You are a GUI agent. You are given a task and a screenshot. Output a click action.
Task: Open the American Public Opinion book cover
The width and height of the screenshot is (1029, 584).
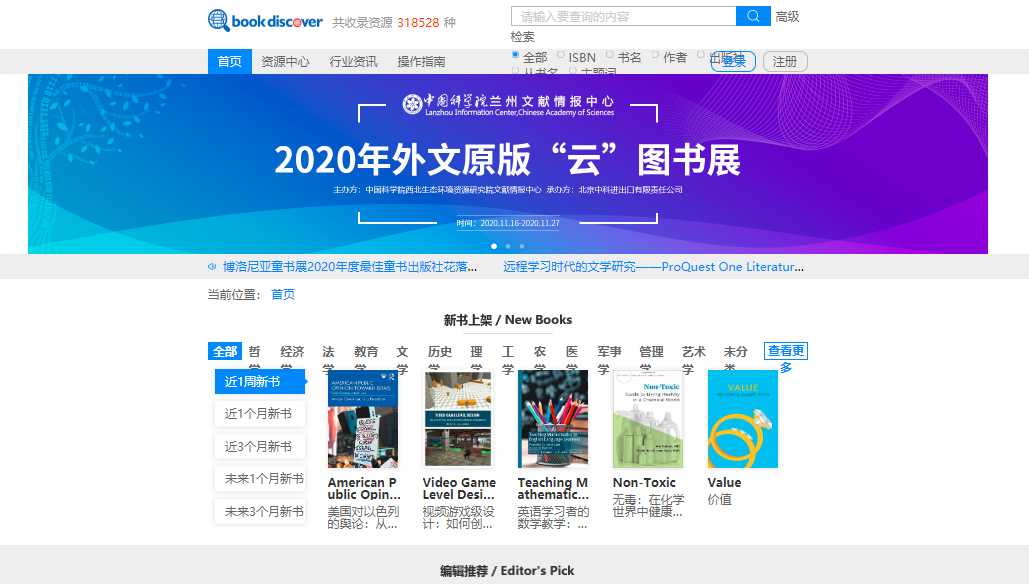[x=363, y=419]
